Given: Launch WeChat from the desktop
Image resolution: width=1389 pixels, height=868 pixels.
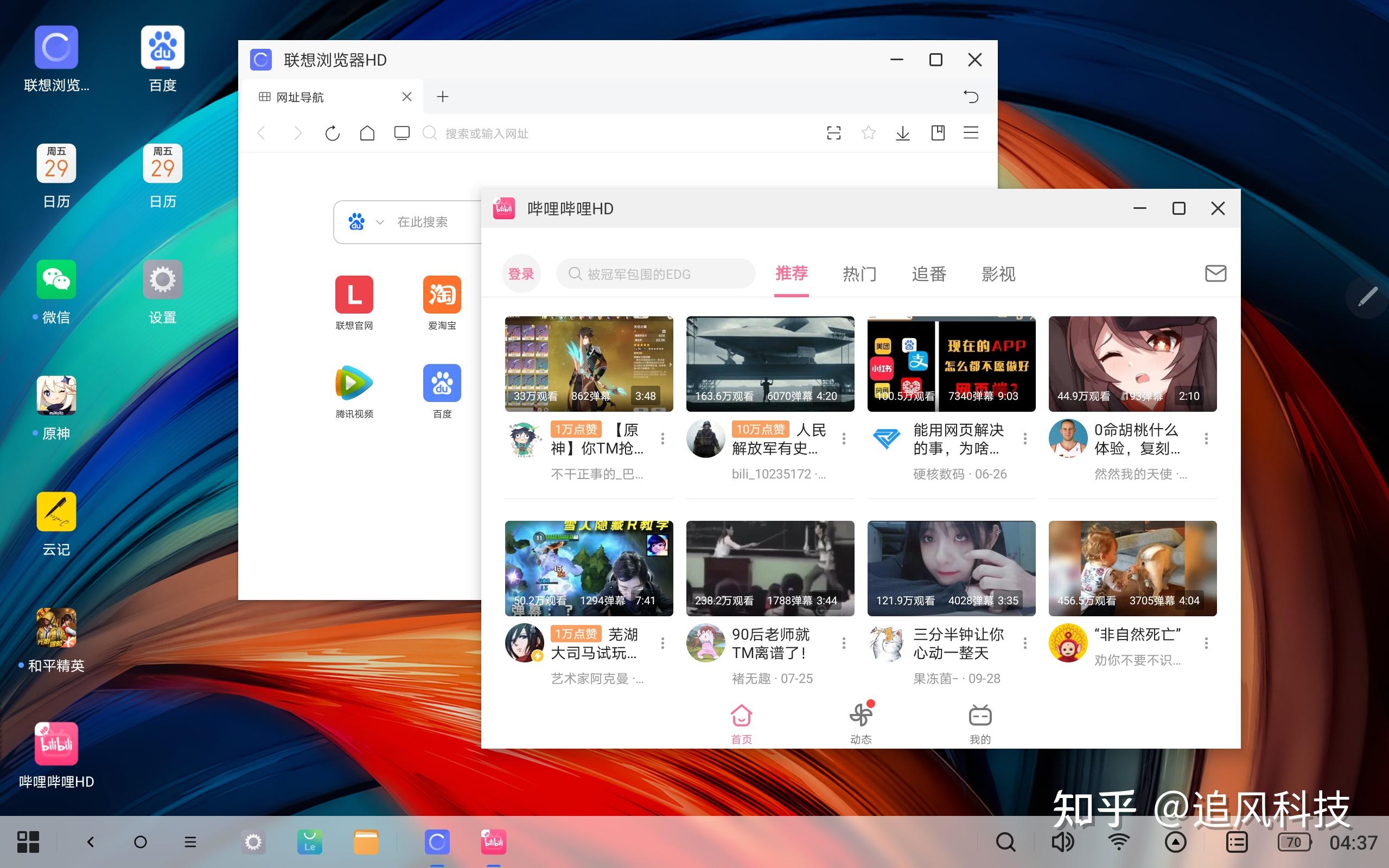Looking at the screenshot, I should click(56, 279).
